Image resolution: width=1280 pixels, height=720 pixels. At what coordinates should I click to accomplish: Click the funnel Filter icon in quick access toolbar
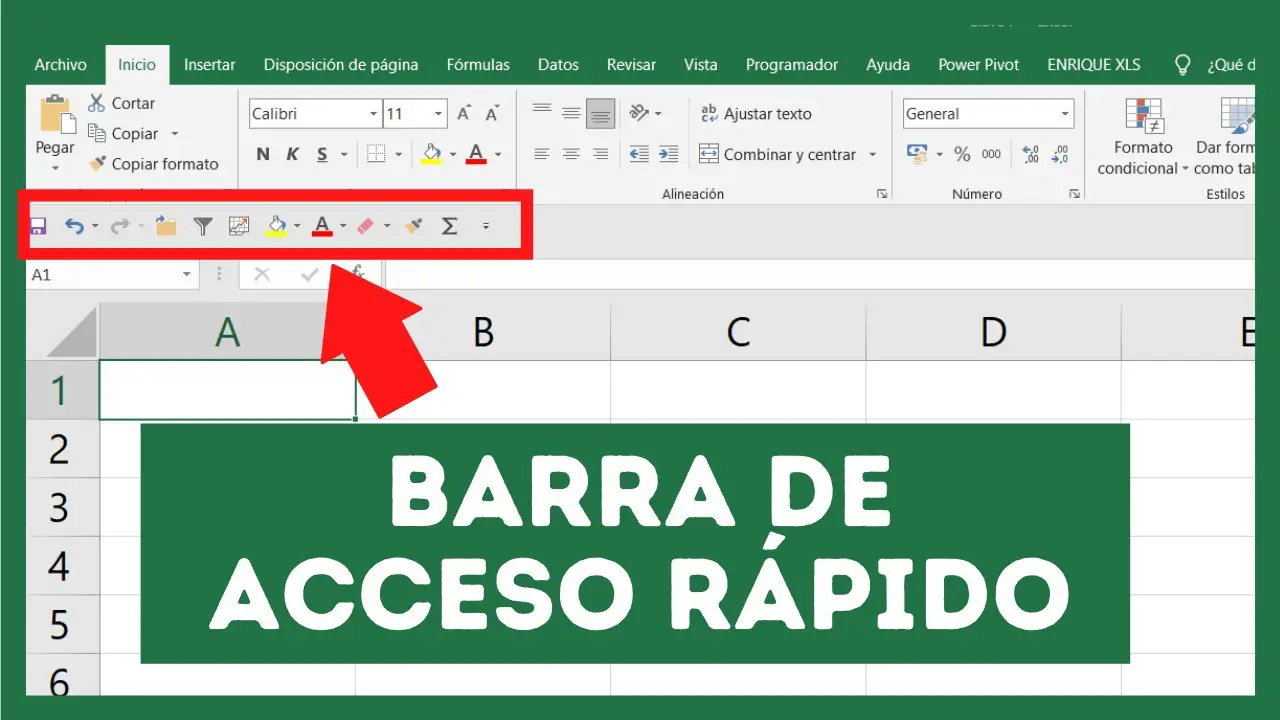point(203,226)
